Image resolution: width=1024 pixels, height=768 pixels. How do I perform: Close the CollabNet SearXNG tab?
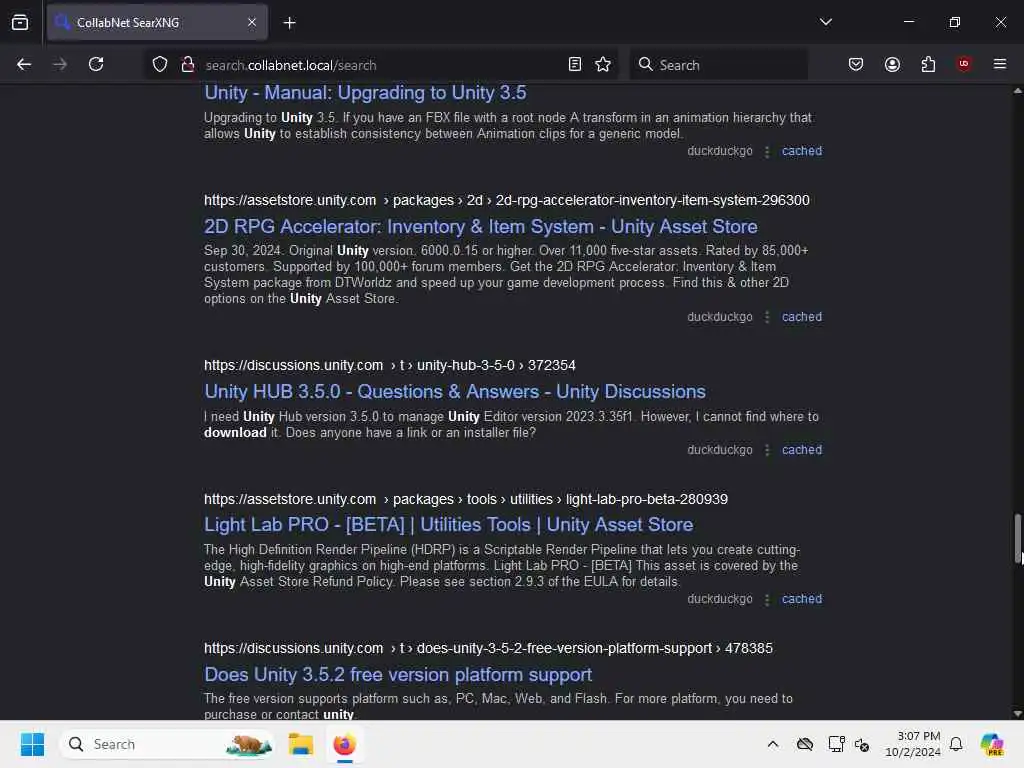tap(252, 22)
